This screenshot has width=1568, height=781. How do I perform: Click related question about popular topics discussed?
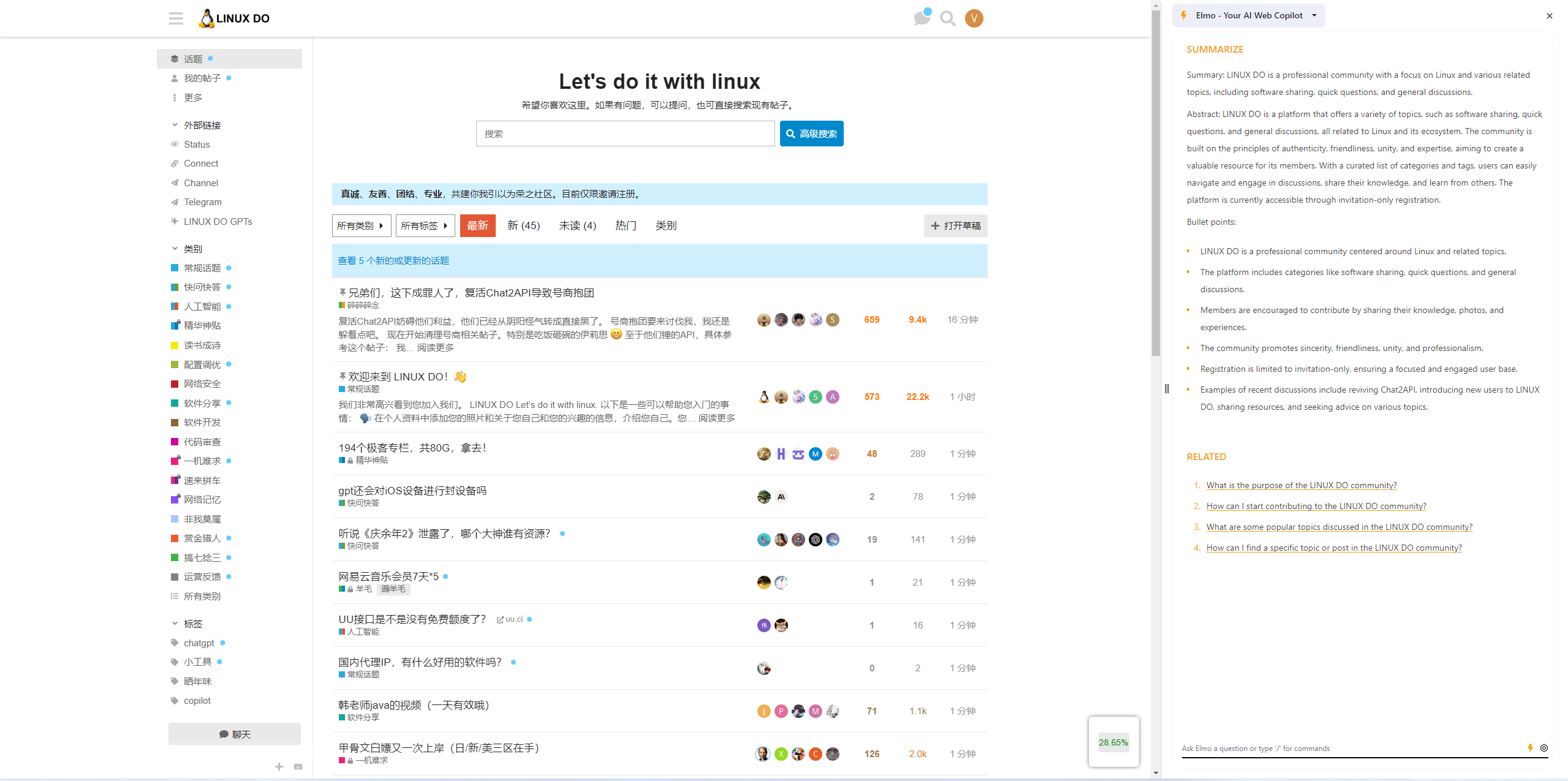[x=1339, y=527]
